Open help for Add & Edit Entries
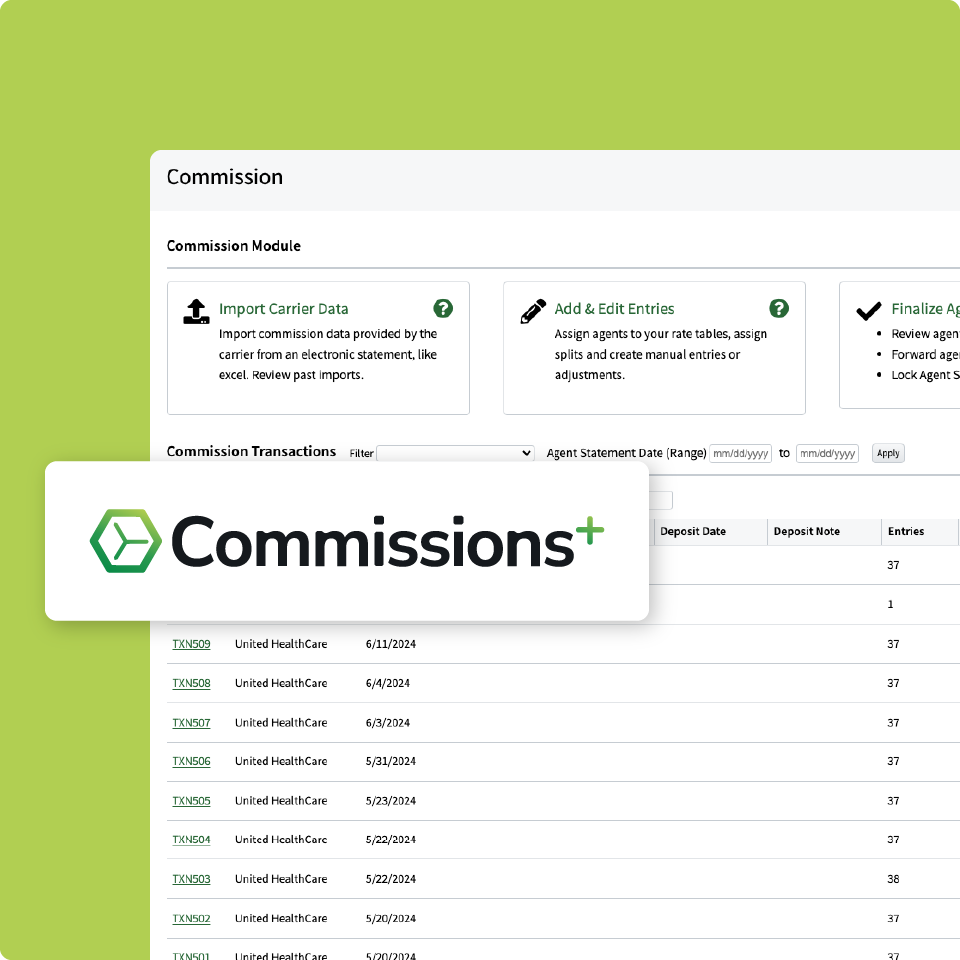960x960 pixels. 779,308
